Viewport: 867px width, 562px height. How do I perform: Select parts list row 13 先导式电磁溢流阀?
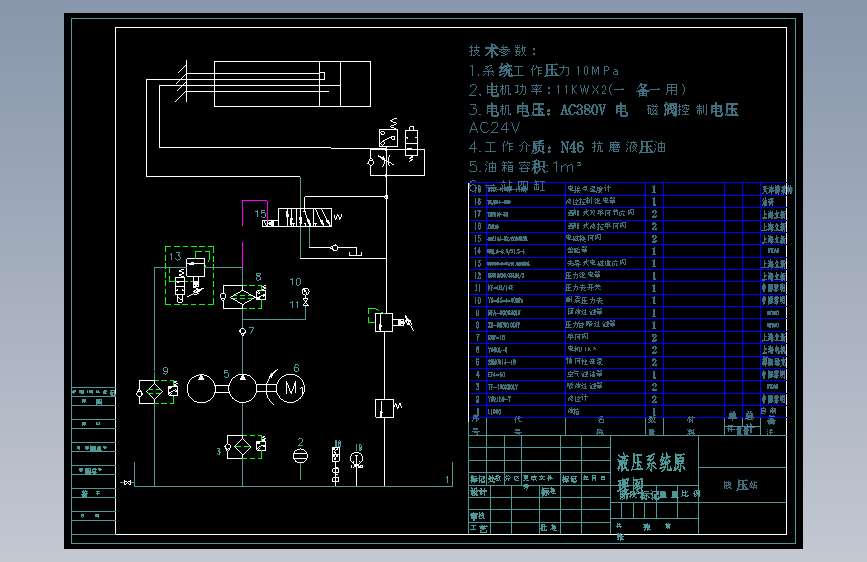[x=628, y=263]
